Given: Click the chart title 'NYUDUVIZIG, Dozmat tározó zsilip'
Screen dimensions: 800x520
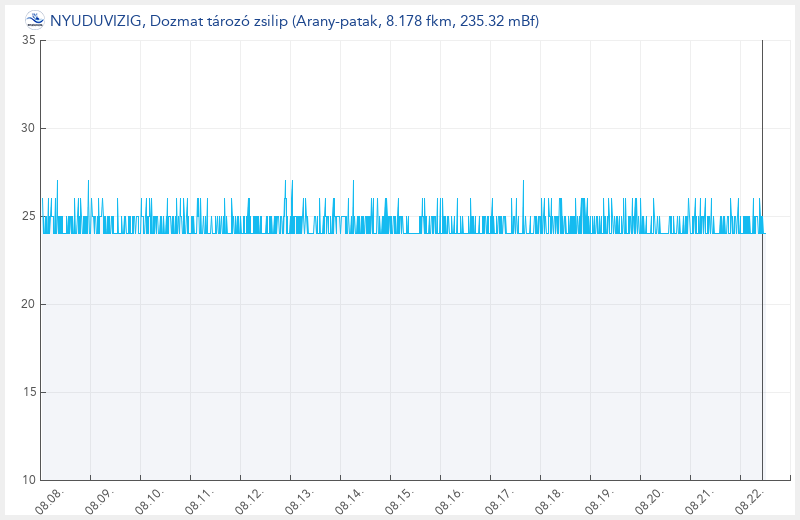Looking at the screenshot, I should click(x=169, y=21).
